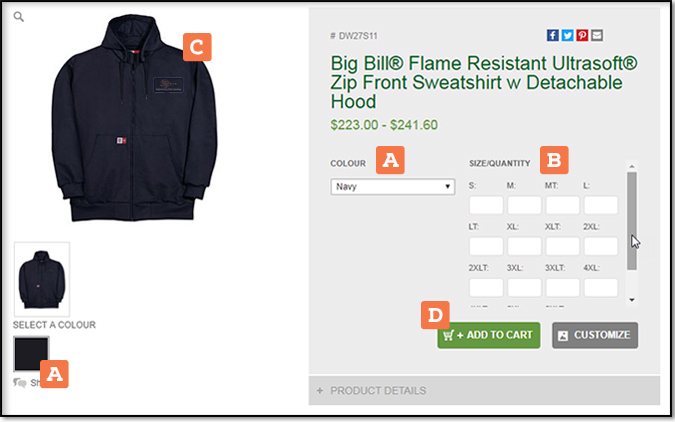Click the sweatshirt thumbnail image
675x422 pixels.
(41, 278)
